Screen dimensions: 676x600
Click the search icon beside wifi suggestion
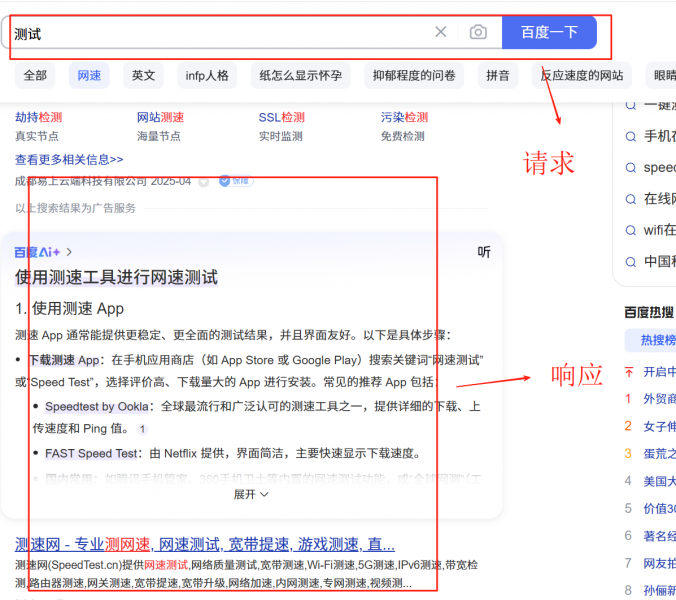click(x=631, y=230)
